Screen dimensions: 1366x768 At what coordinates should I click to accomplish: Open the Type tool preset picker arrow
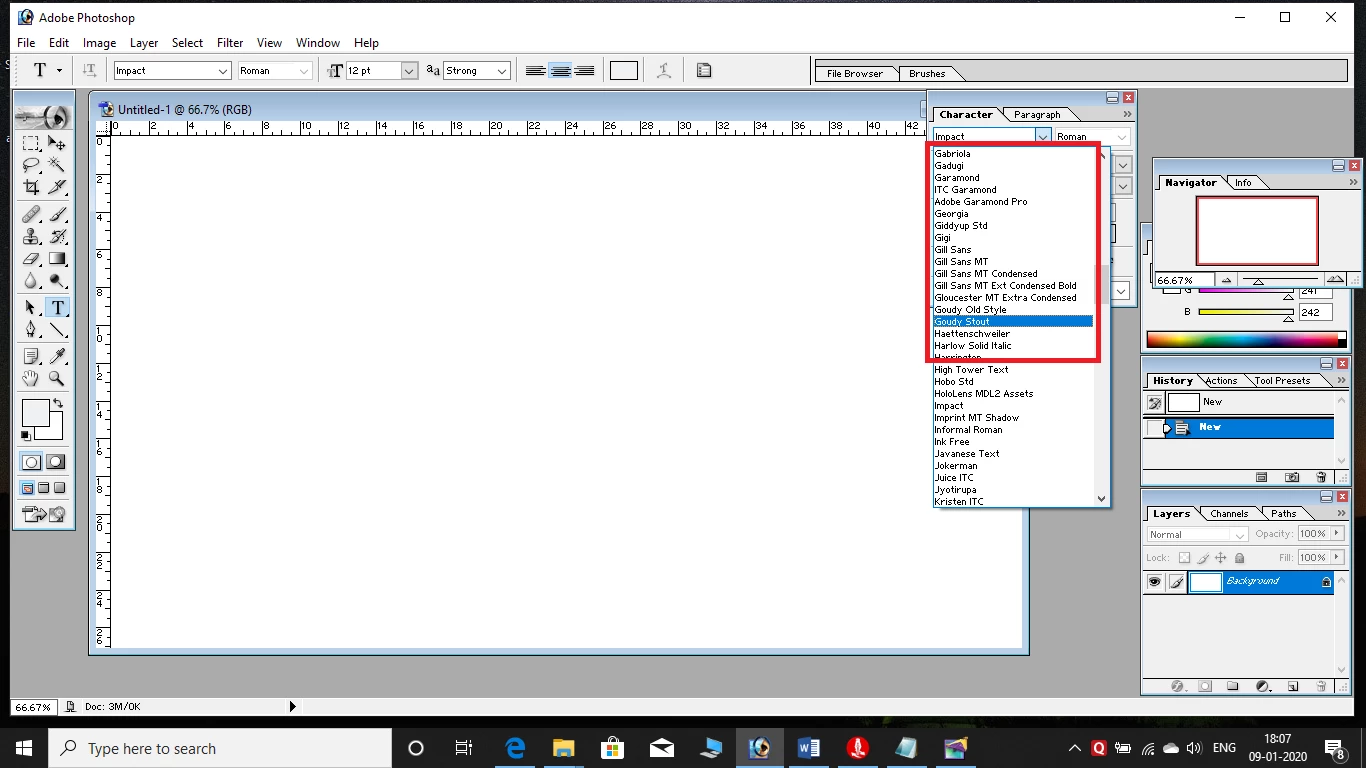[59, 70]
